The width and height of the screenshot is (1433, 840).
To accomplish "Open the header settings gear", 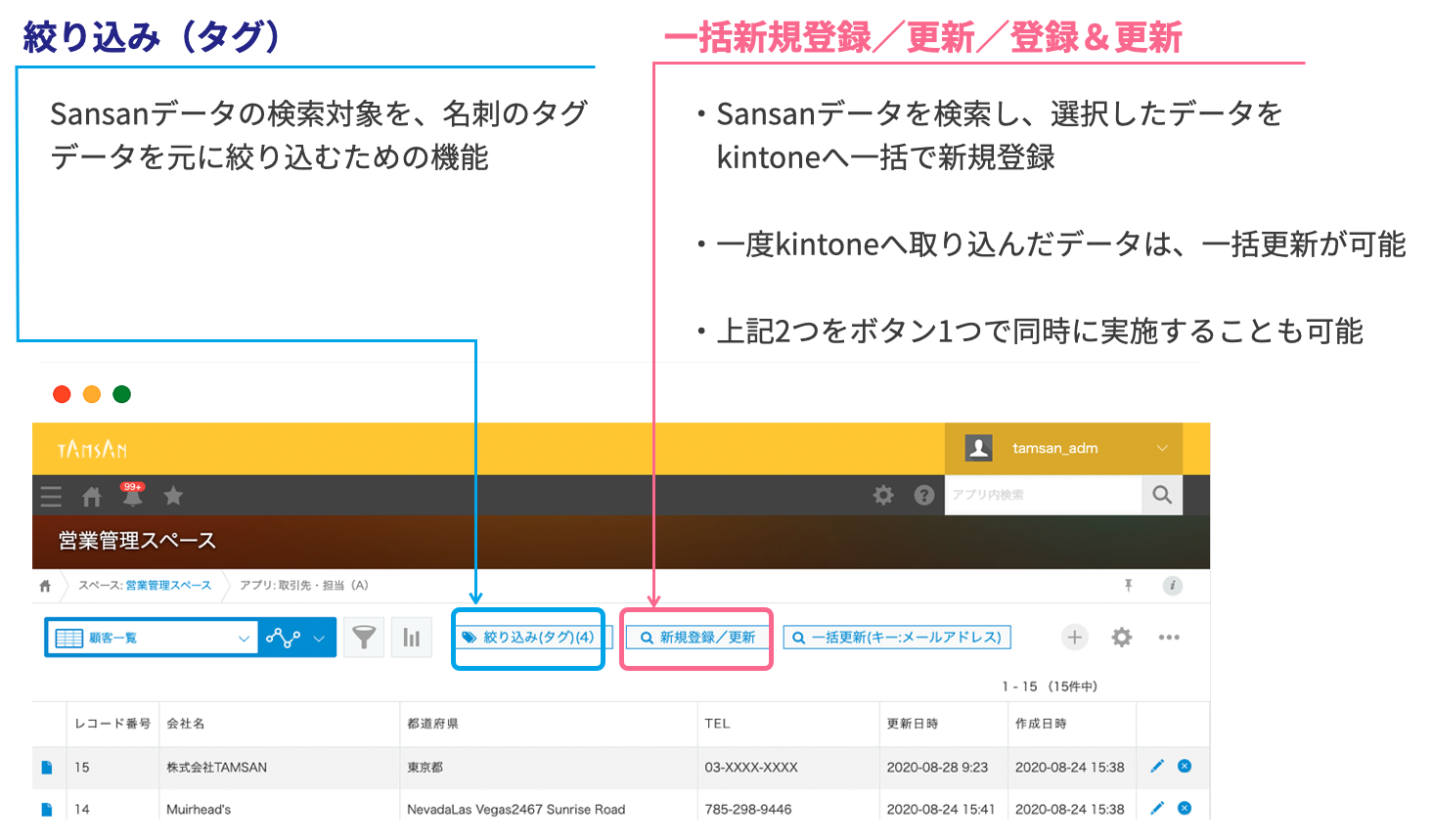I will click(883, 495).
